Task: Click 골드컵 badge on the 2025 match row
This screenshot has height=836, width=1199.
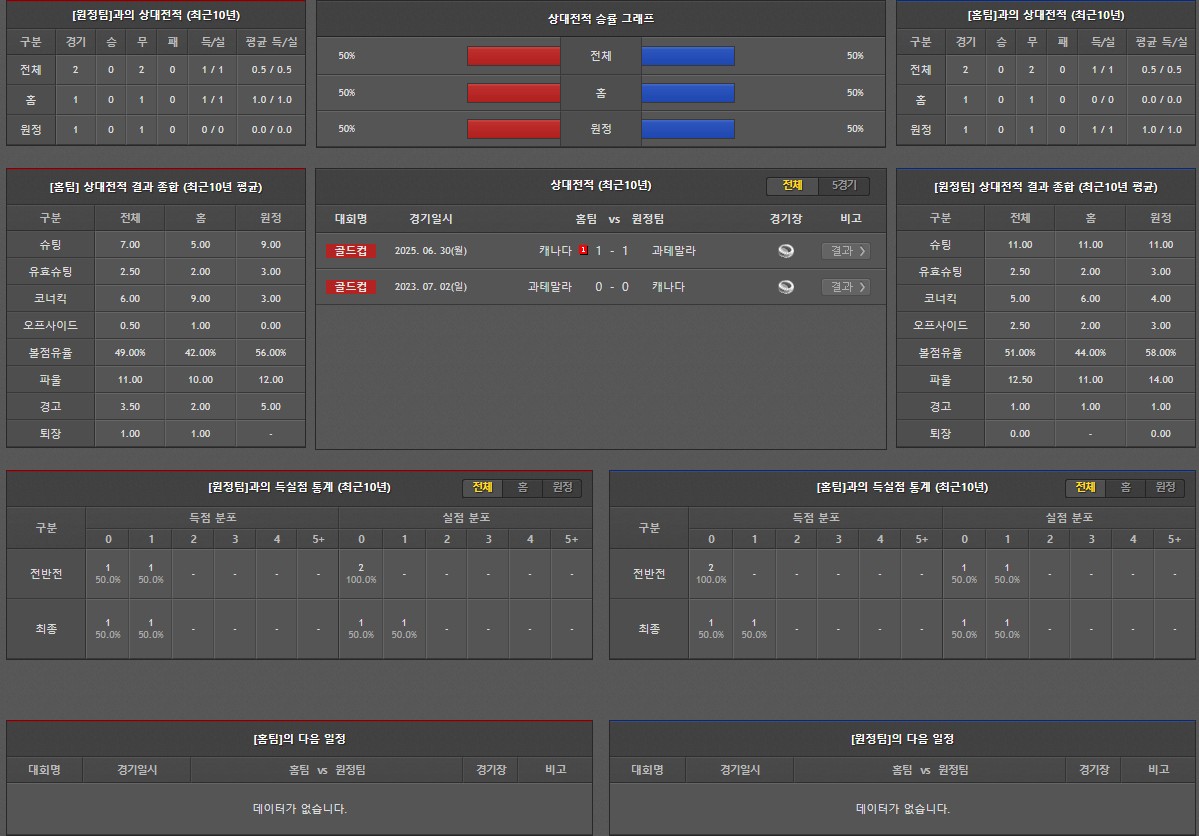Action: (350, 251)
